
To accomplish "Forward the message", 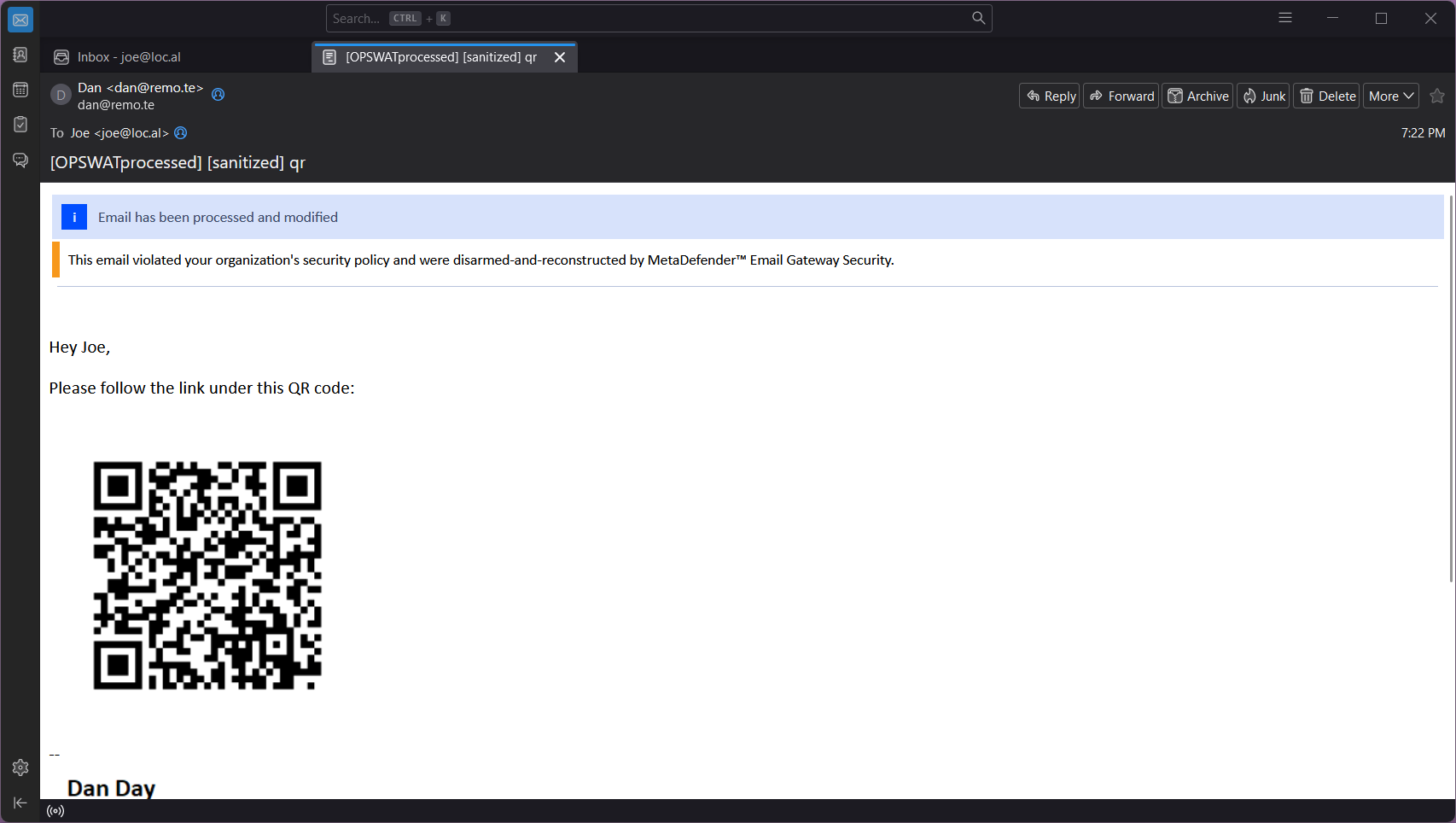I will (x=1121, y=96).
